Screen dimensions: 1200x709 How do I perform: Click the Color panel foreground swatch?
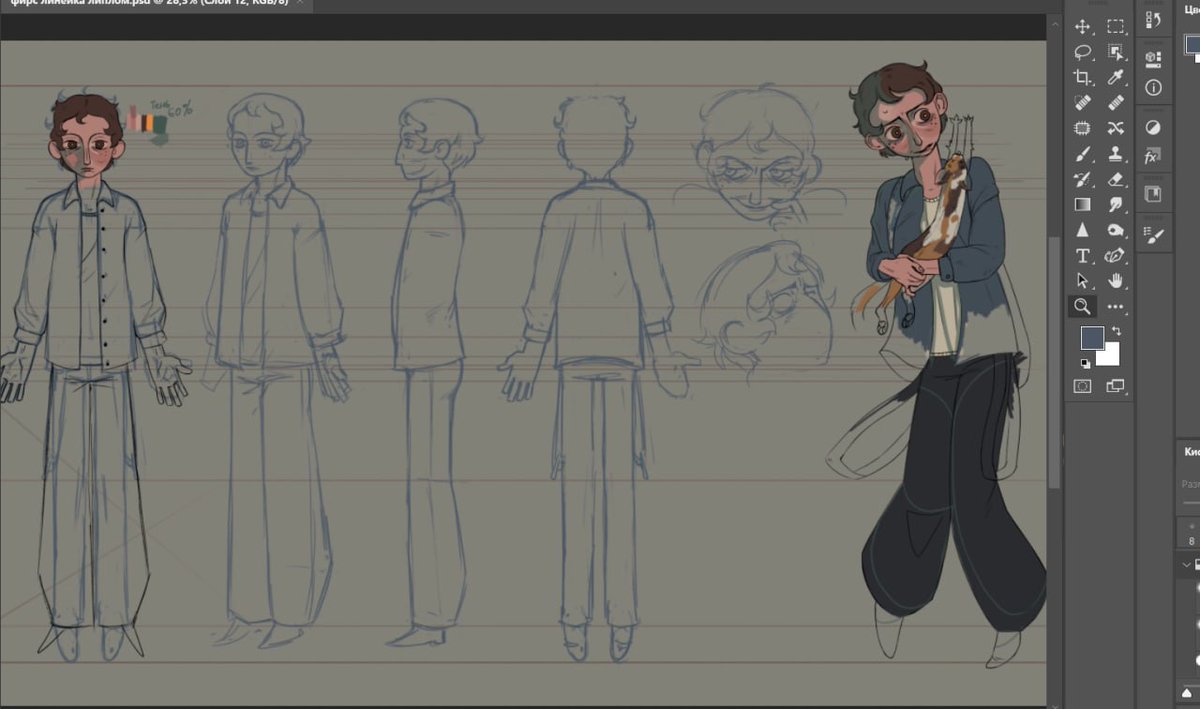(x=1192, y=45)
